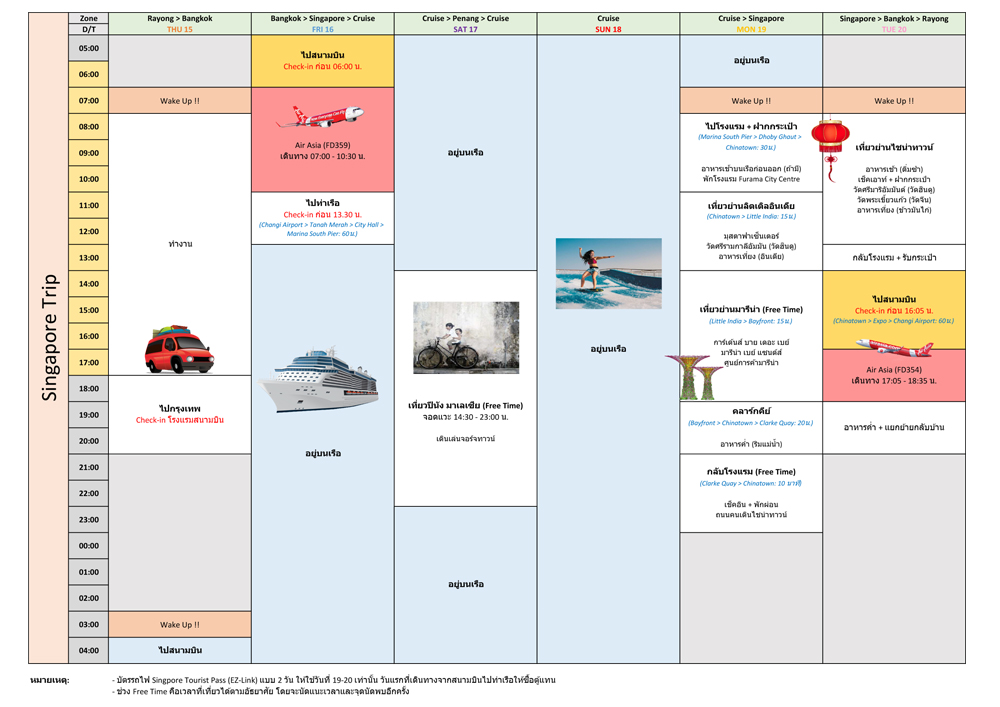Select 'เที่ยวย่านลิตเติลอินเดีย' heading
The image size is (1000, 707).
pos(751,206)
